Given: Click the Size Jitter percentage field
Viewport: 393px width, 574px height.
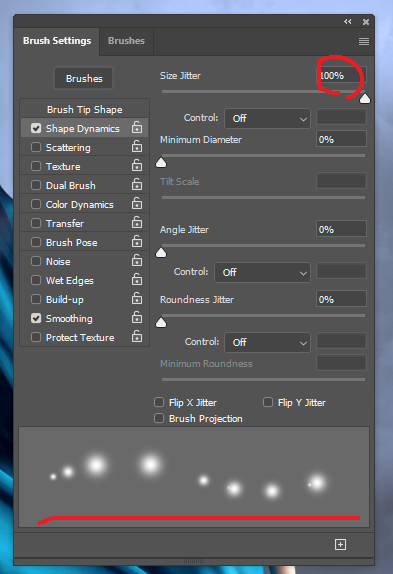Looking at the screenshot, I should (341, 76).
